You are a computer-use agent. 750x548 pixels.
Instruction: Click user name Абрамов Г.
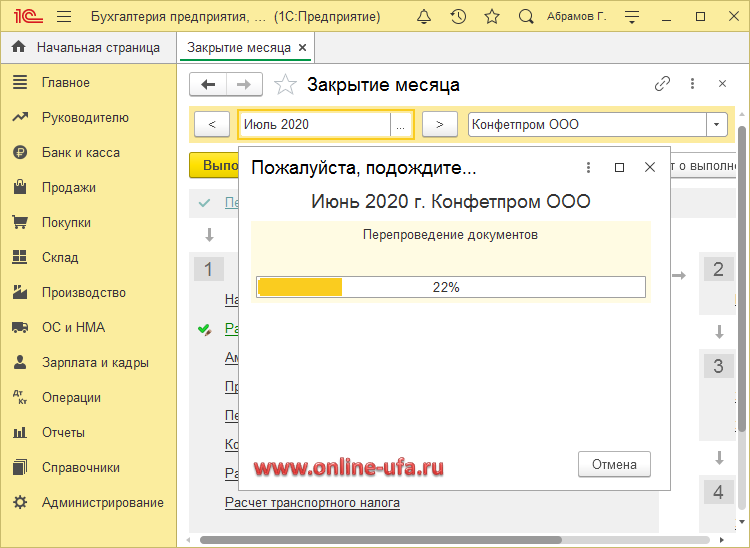[576, 17]
